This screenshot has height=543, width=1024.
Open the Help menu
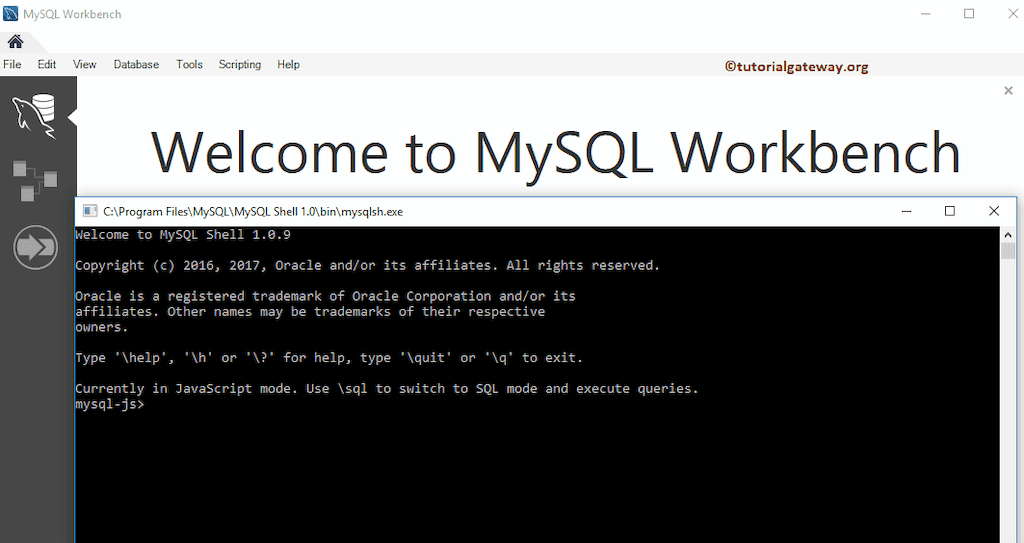pos(288,64)
